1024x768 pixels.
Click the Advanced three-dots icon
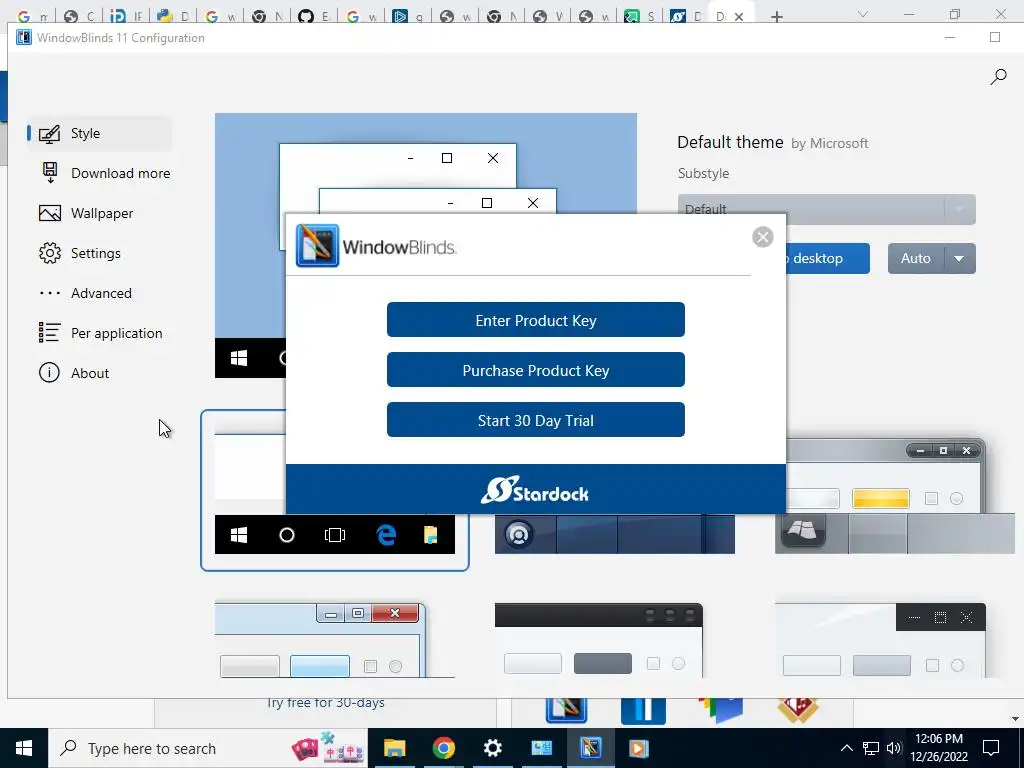coord(50,293)
